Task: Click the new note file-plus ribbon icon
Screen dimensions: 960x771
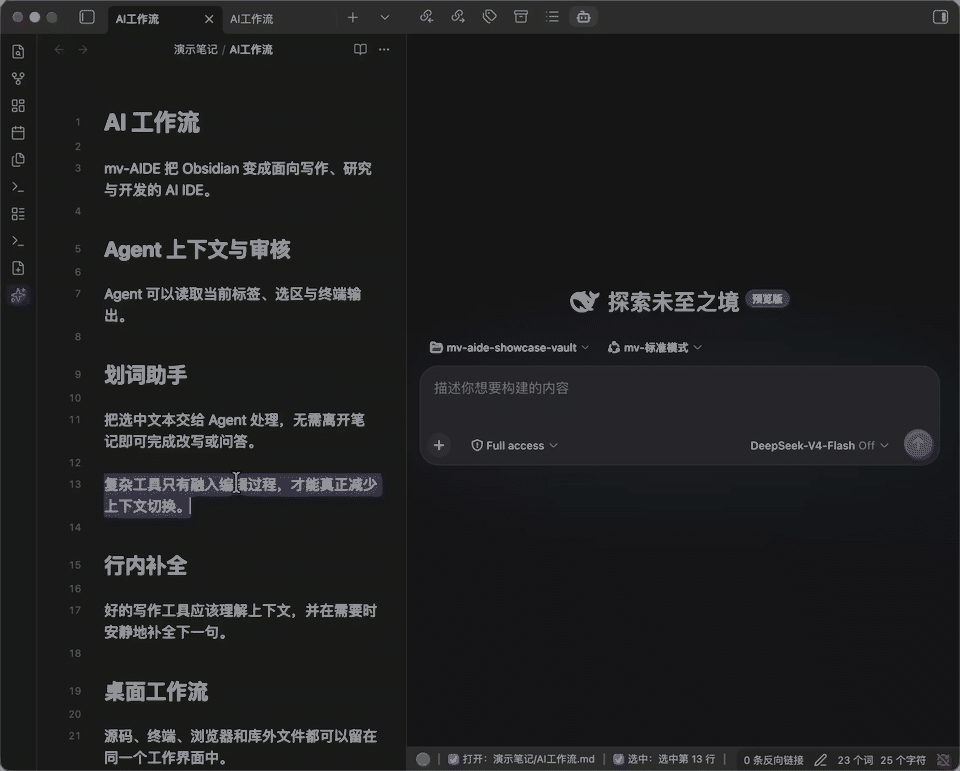Action: tap(18, 268)
